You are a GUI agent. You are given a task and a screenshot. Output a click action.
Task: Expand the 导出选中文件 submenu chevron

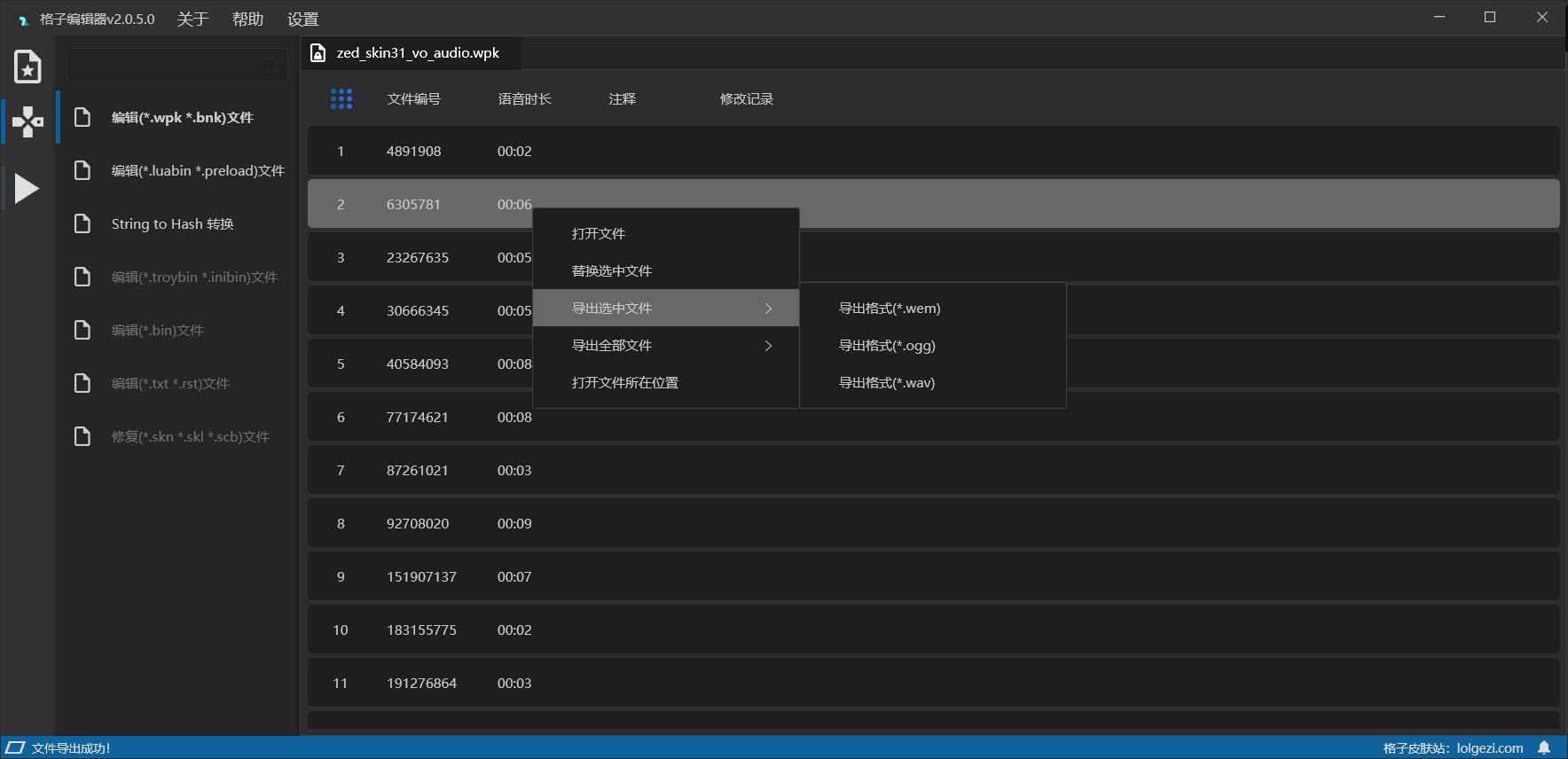(x=768, y=309)
